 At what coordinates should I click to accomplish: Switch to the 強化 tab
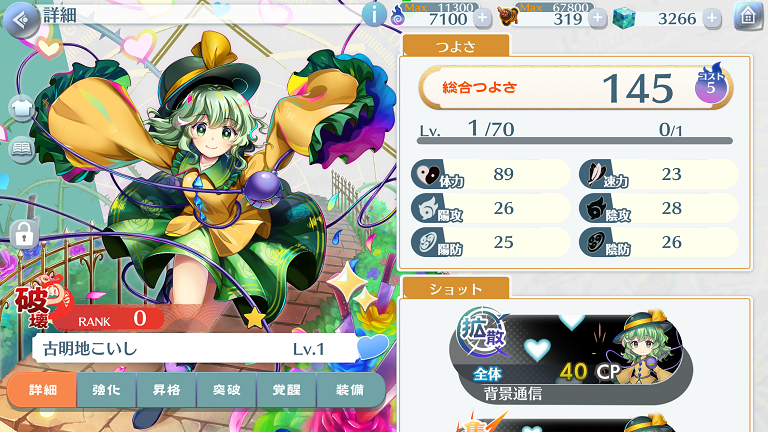point(106,390)
